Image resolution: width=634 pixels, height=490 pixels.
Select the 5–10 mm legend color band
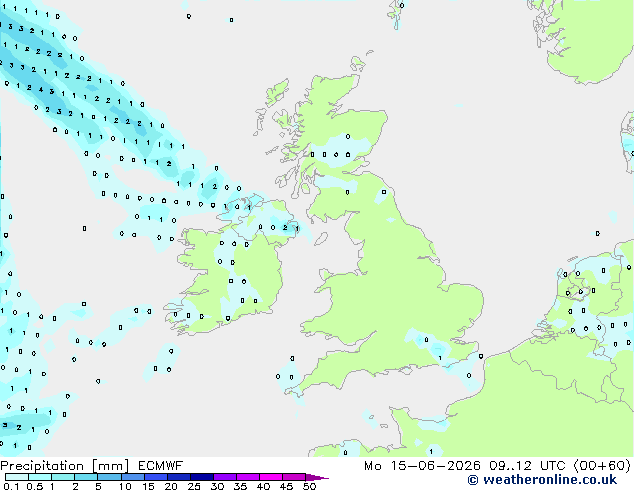pos(110,477)
